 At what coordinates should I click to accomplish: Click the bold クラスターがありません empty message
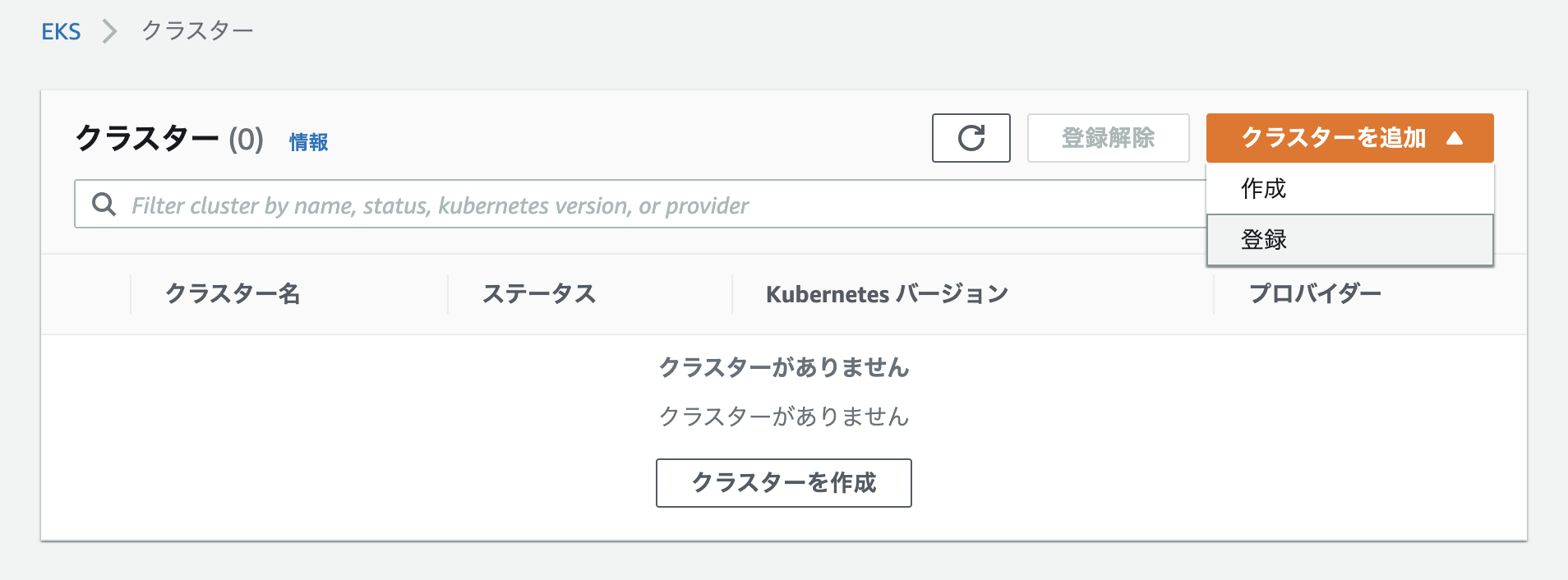tap(784, 367)
